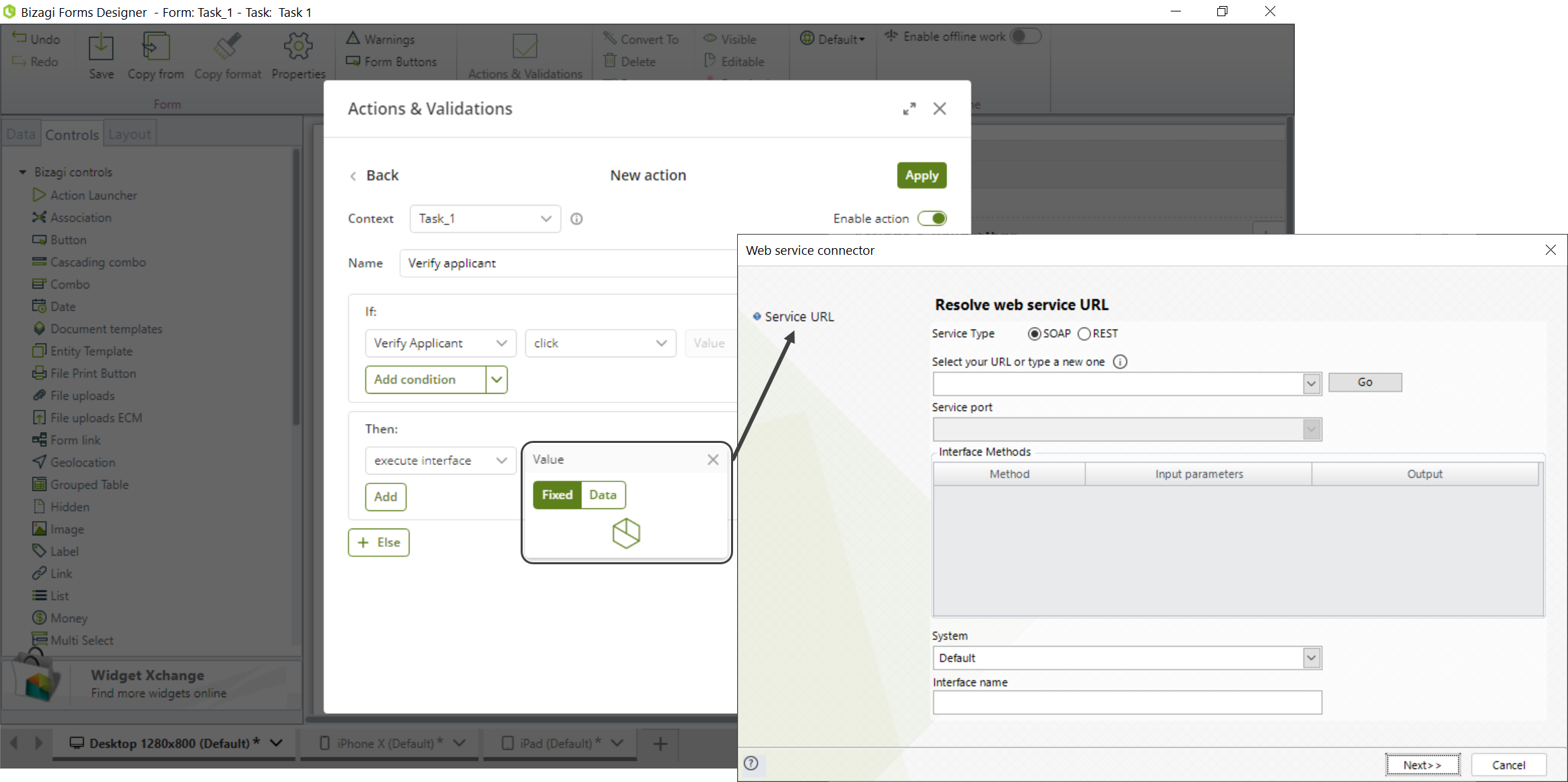The width and height of the screenshot is (1568, 782).
Task: Click Next in Web service connector
Action: click(x=1422, y=765)
